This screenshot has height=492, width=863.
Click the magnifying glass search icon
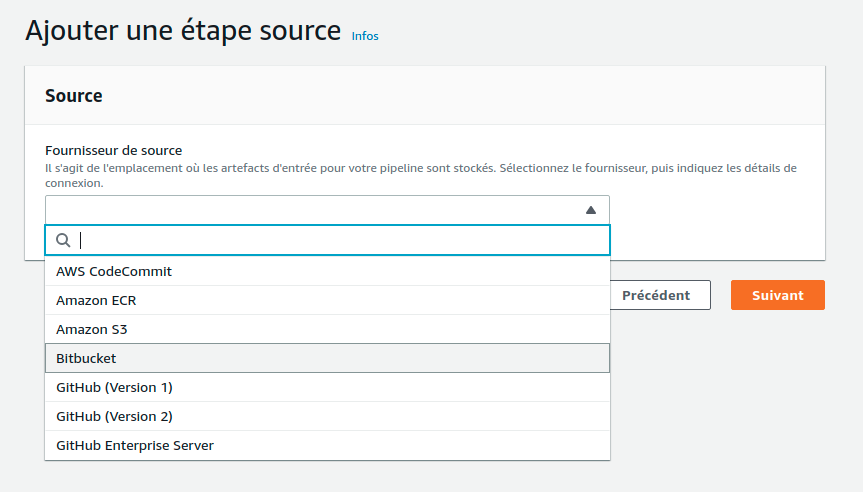[63, 240]
